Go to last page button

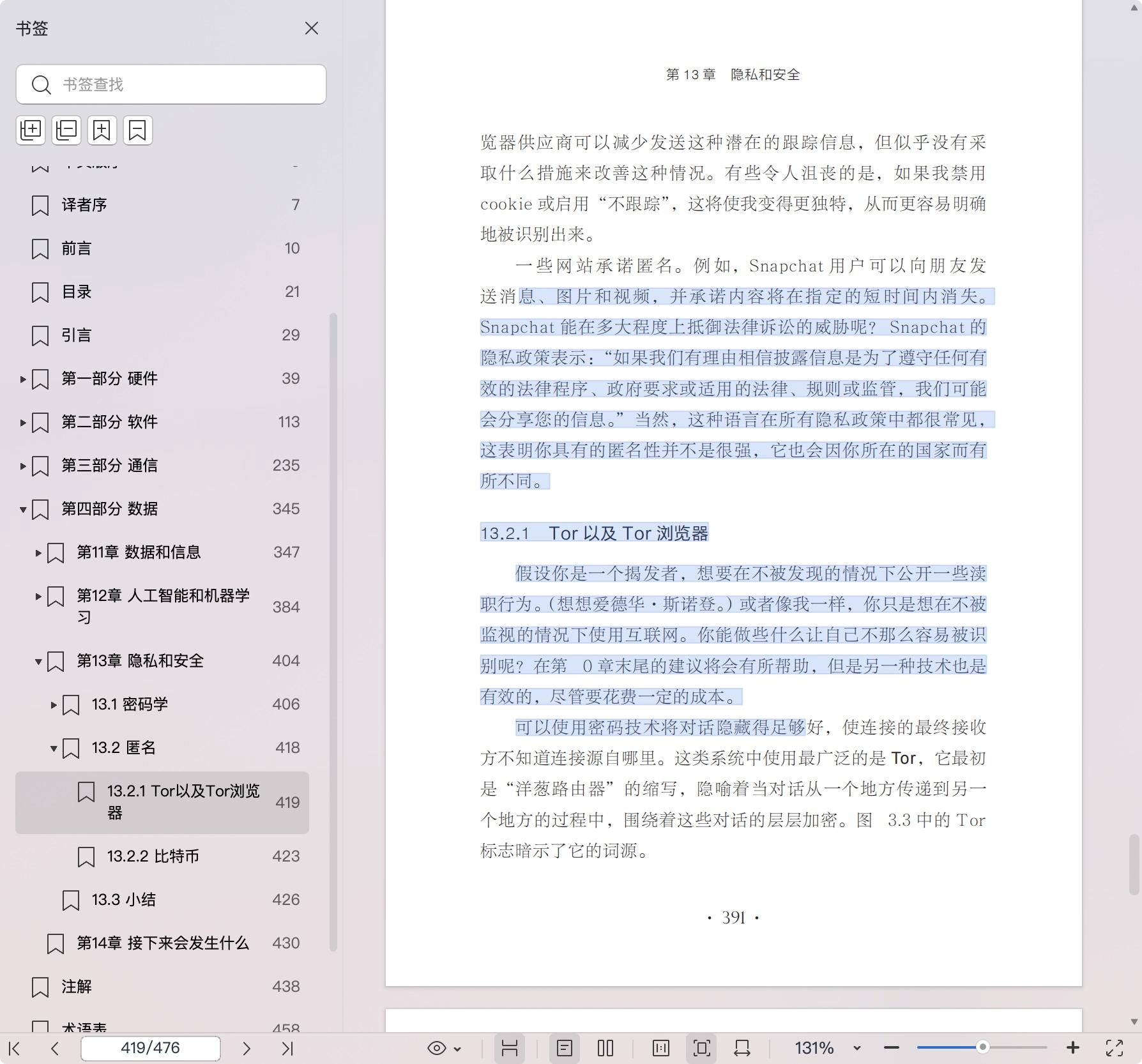tap(287, 1048)
